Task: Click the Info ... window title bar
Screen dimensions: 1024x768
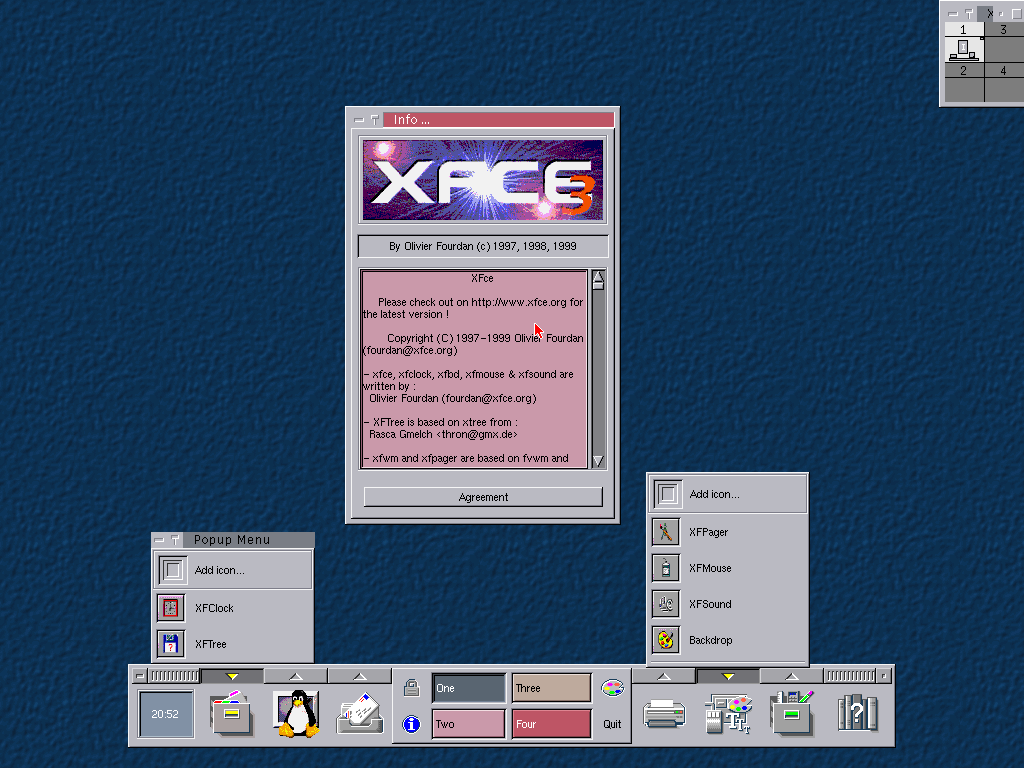Action: tap(498, 120)
